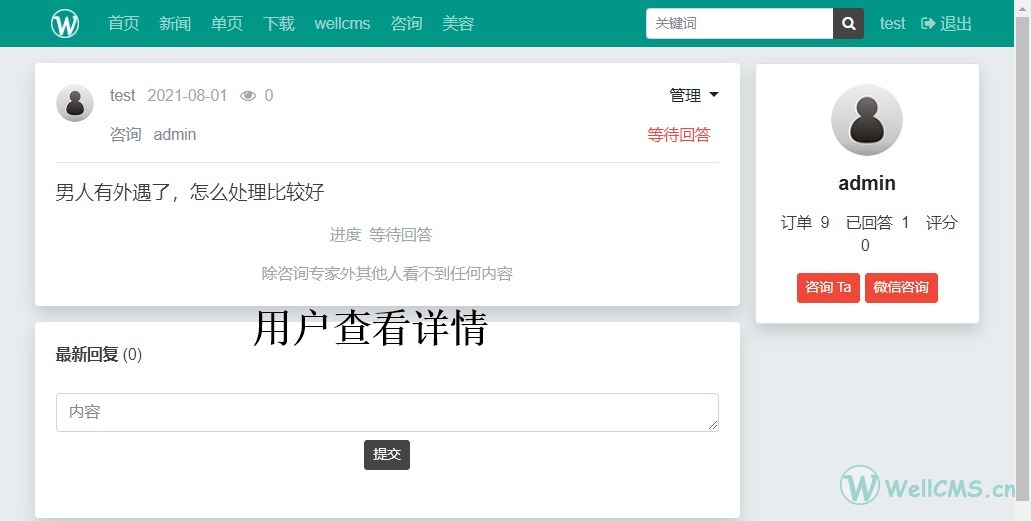
Task: Open the wellcms nav item
Action: coord(343,24)
